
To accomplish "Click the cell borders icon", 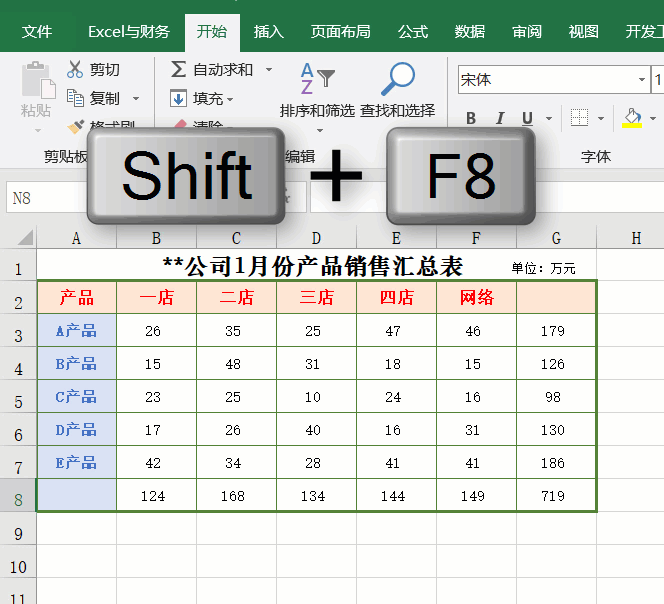I will click(x=579, y=119).
